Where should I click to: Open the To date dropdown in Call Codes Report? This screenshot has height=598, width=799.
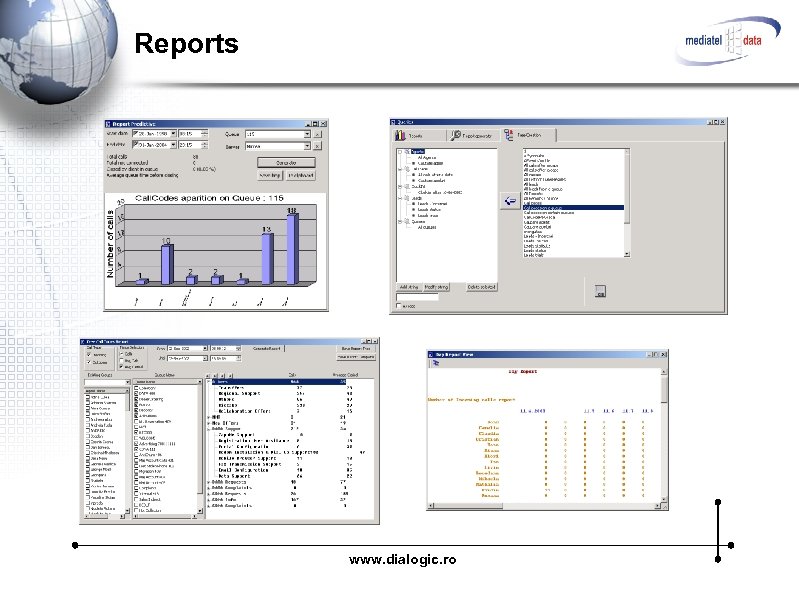(205, 359)
